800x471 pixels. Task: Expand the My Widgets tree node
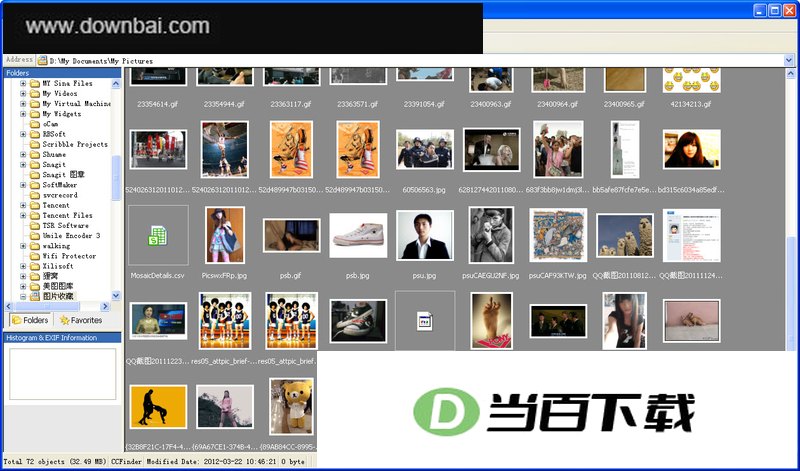(23, 114)
